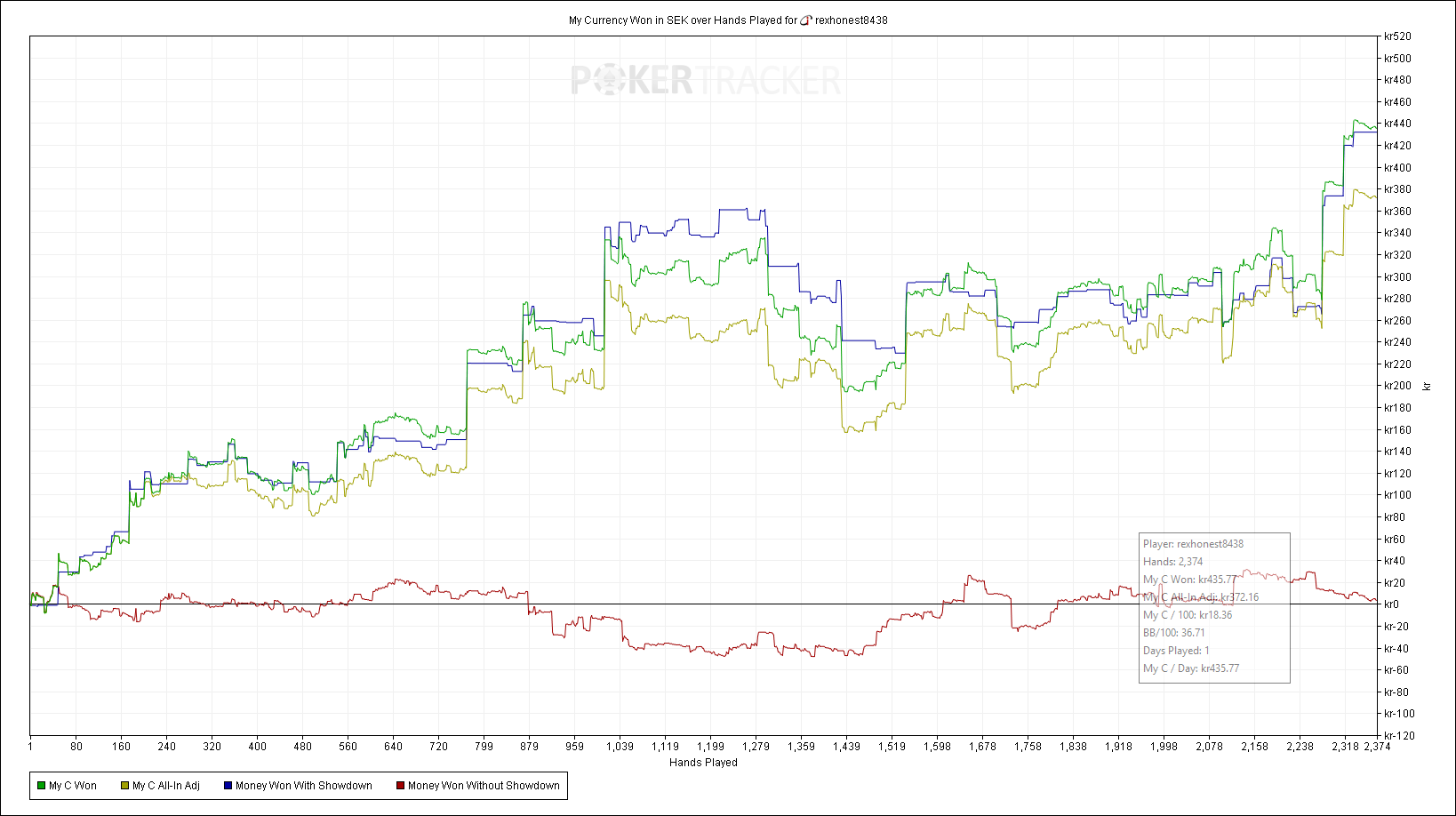Image resolution: width=1456 pixels, height=816 pixels.
Task: Click tooltip line 'Player: rexhonest8438'
Action: [x=1193, y=544]
